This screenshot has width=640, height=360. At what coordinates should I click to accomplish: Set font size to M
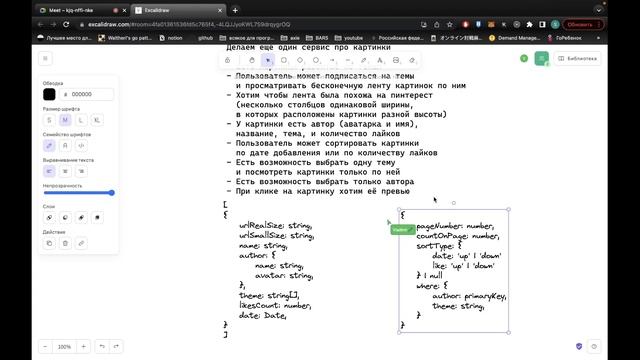tap(65, 120)
